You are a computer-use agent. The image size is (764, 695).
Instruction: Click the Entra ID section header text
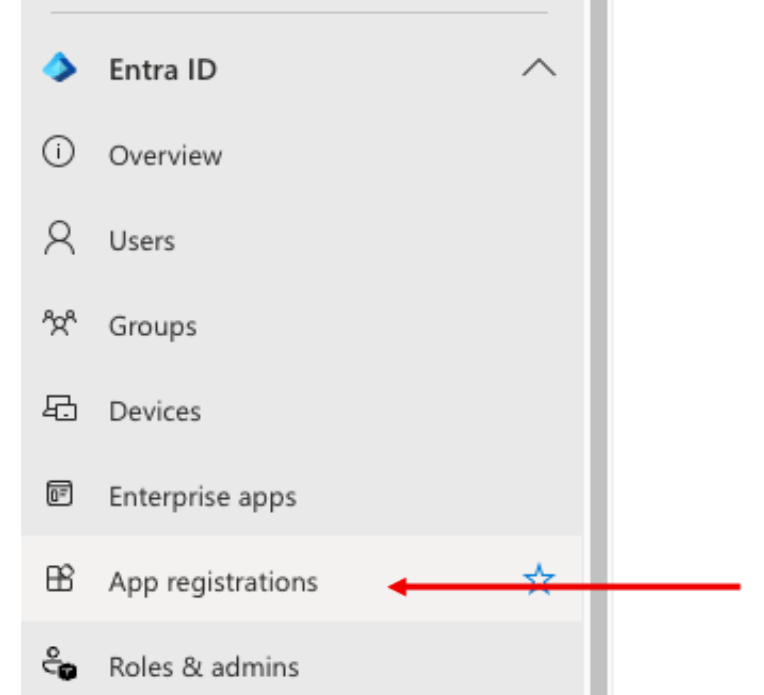(x=163, y=70)
